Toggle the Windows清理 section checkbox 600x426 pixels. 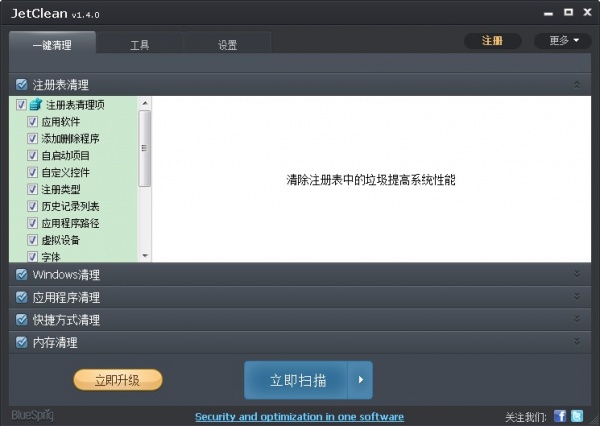click(22, 275)
